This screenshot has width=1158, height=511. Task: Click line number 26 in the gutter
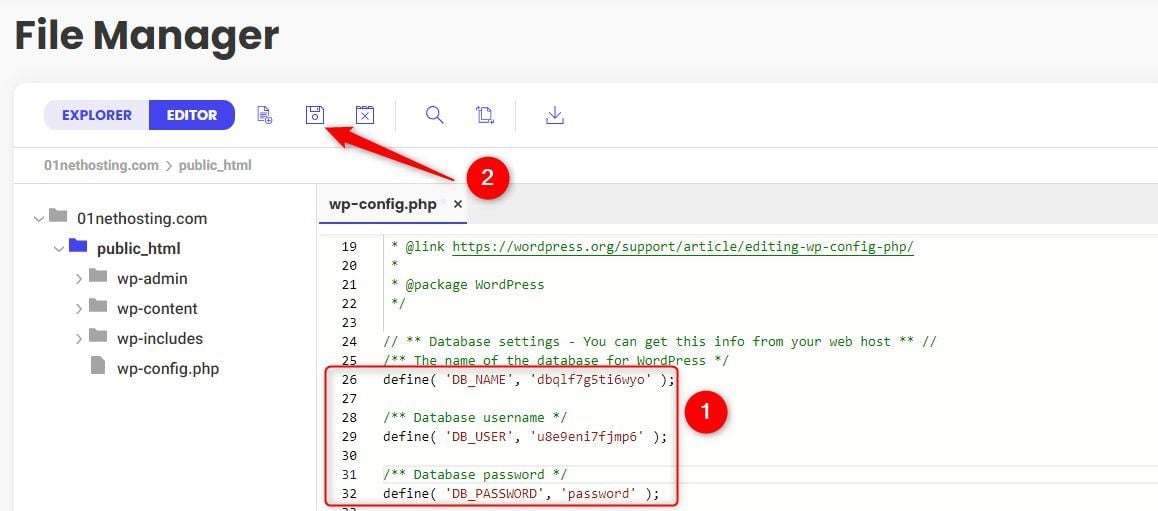pyautogui.click(x=349, y=380)
